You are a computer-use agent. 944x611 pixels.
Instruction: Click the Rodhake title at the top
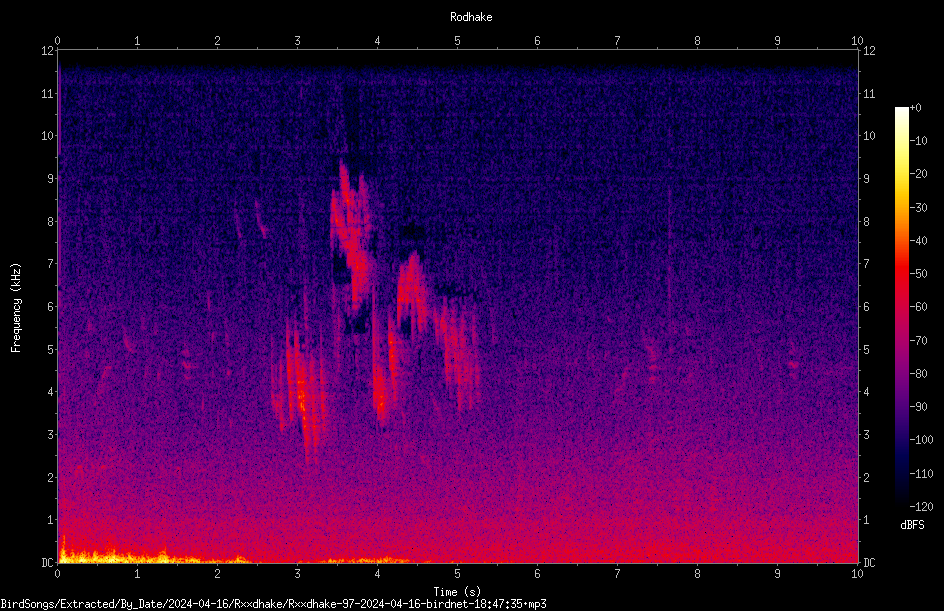click(471, 17)
